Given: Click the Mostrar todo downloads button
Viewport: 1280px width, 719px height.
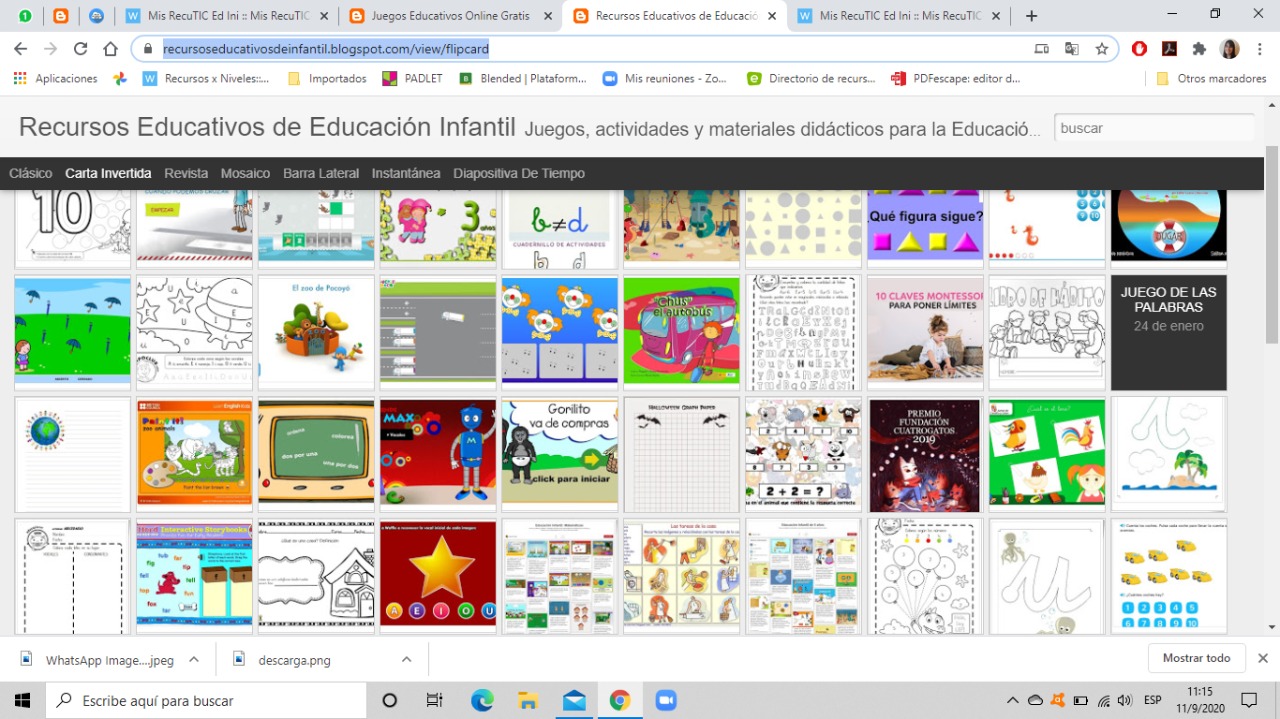Looking at the screenshot, I should click(1196, 658).
